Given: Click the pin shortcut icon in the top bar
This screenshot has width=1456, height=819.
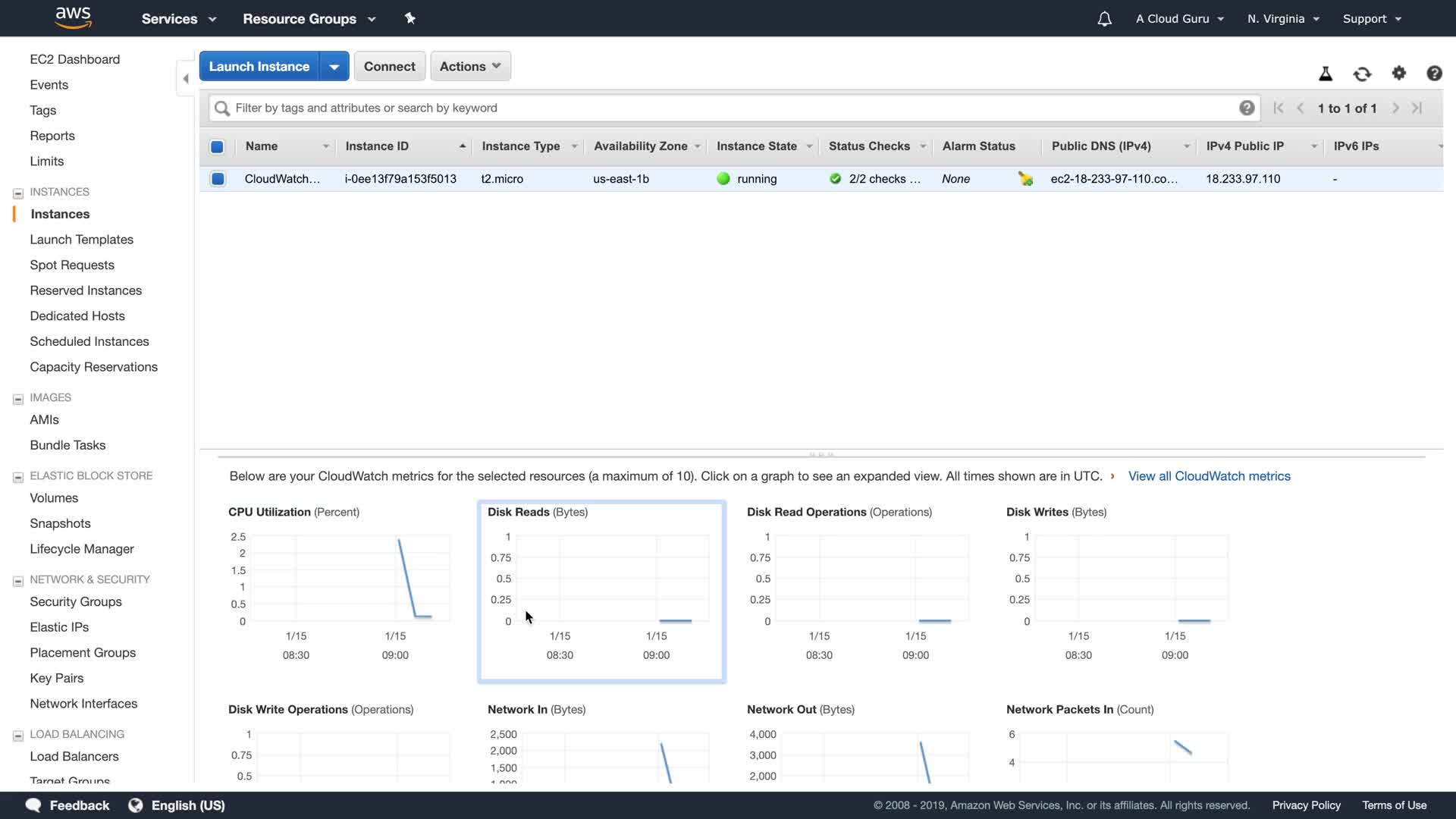Looking at the screenshot, I should (x=410, y=18).
